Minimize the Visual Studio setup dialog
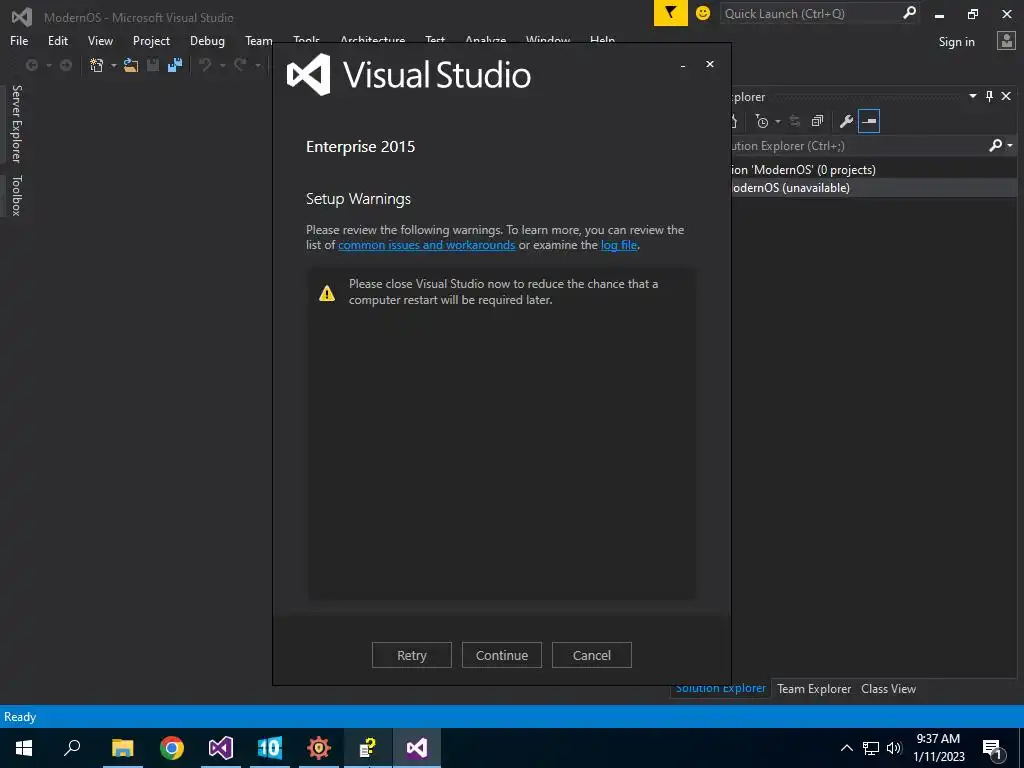Viewport: 1024px width, 768px height. click(682, 65)
